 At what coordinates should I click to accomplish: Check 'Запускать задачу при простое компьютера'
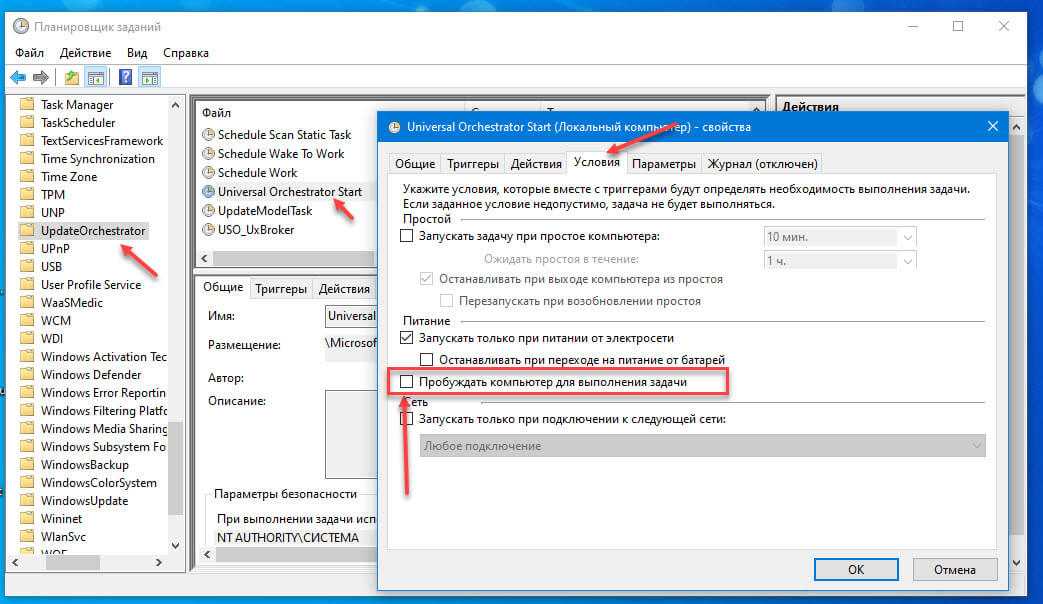406,236
